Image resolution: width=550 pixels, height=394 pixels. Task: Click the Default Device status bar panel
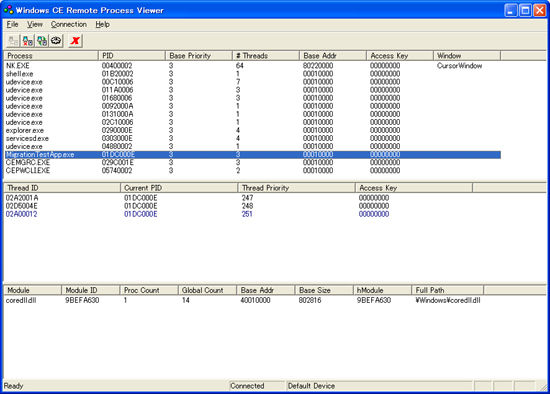tap(380, 386)
